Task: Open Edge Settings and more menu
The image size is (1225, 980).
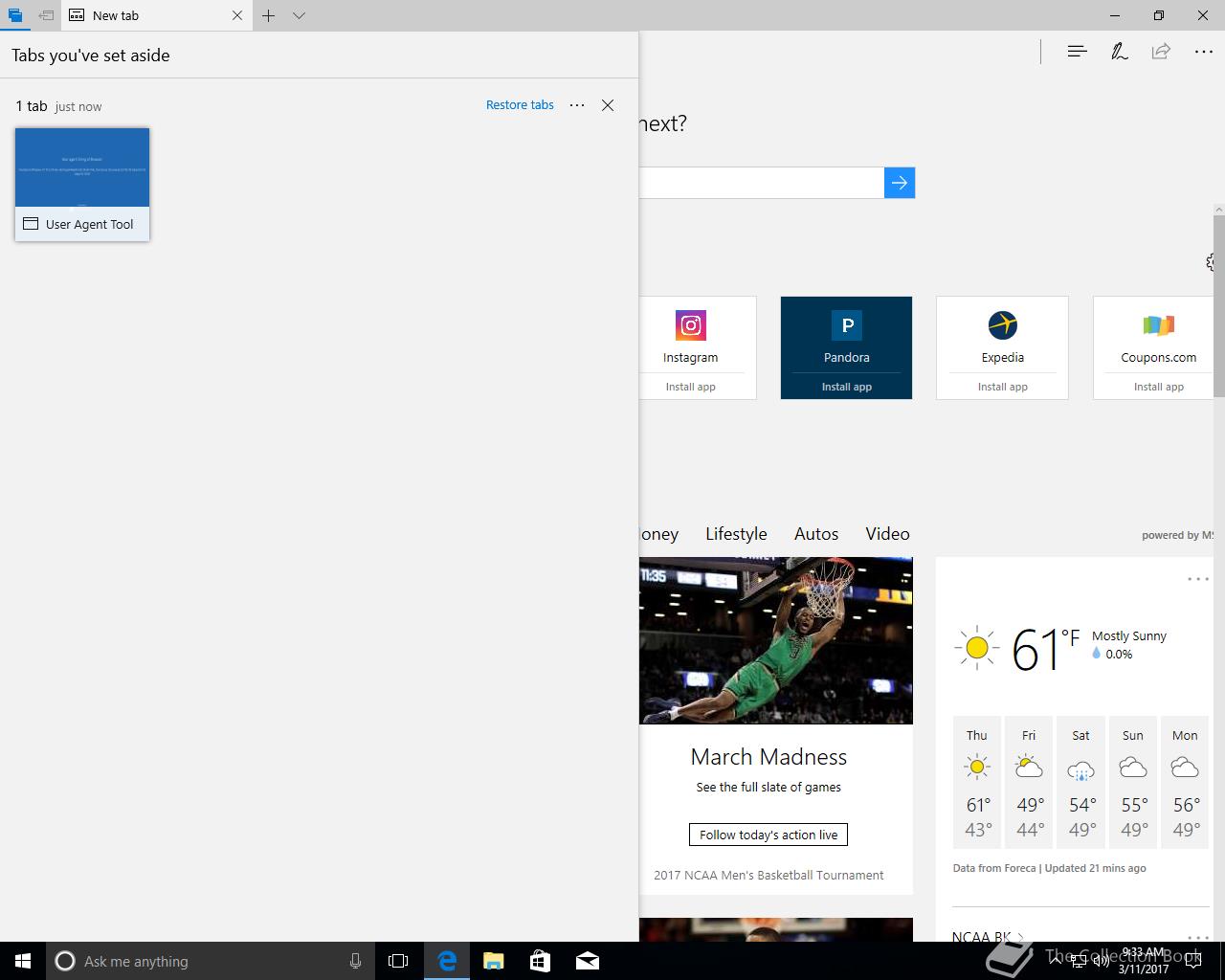Action: tap(1204, 52)
